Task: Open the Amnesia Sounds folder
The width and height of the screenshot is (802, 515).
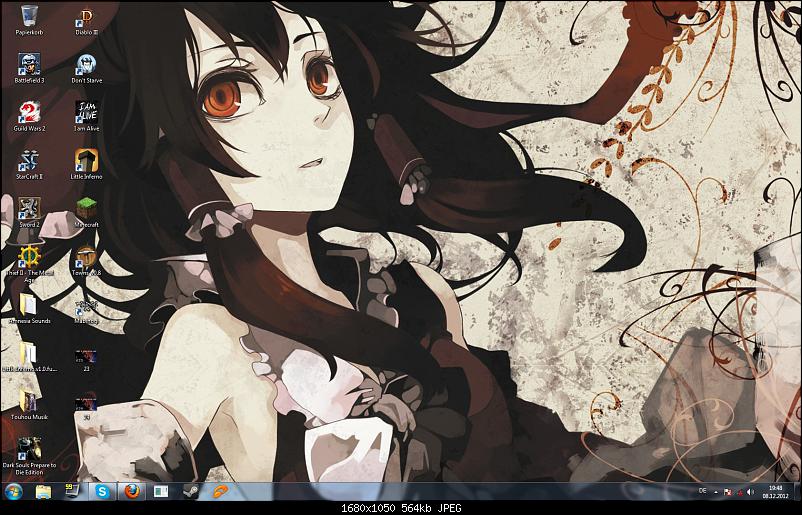Action: pos(29,308)
